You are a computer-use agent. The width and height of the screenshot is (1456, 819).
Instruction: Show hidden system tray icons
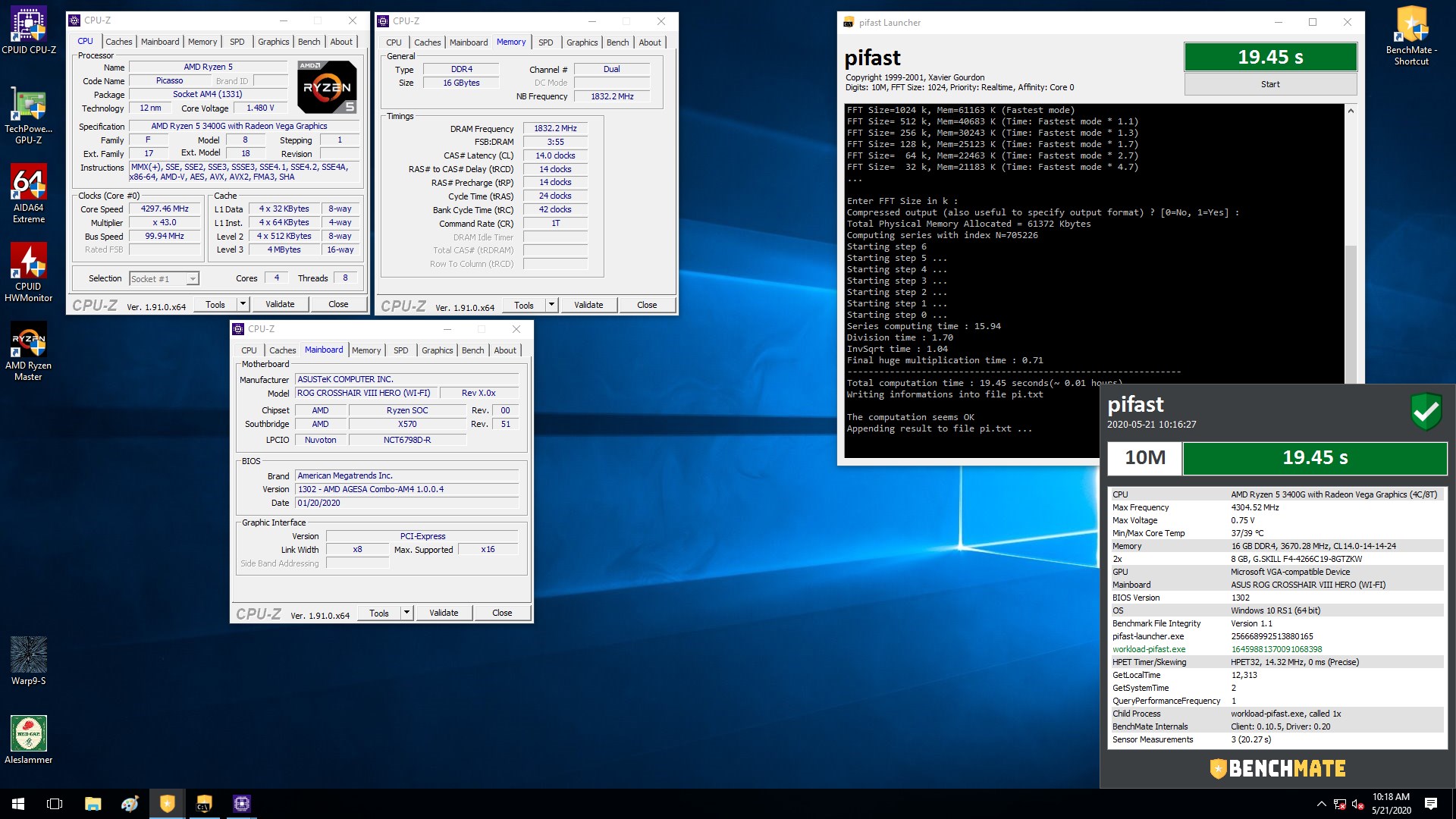(x=1321, y=804)
